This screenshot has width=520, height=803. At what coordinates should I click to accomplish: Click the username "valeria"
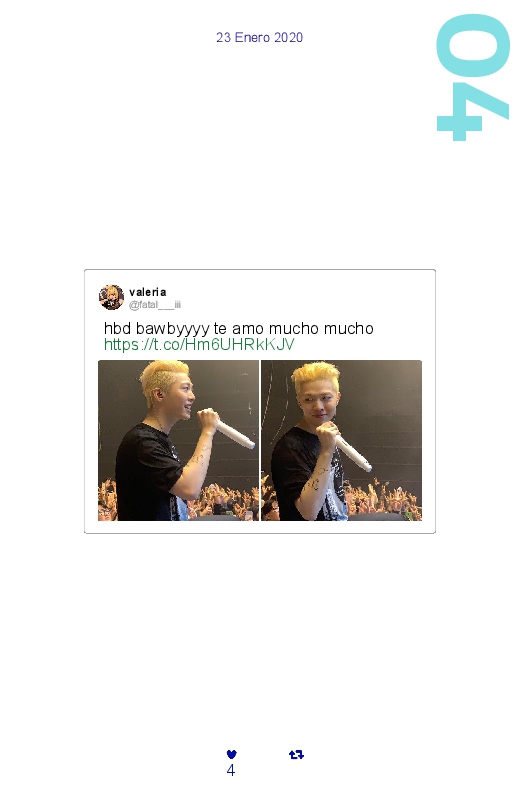click(148, 292)
